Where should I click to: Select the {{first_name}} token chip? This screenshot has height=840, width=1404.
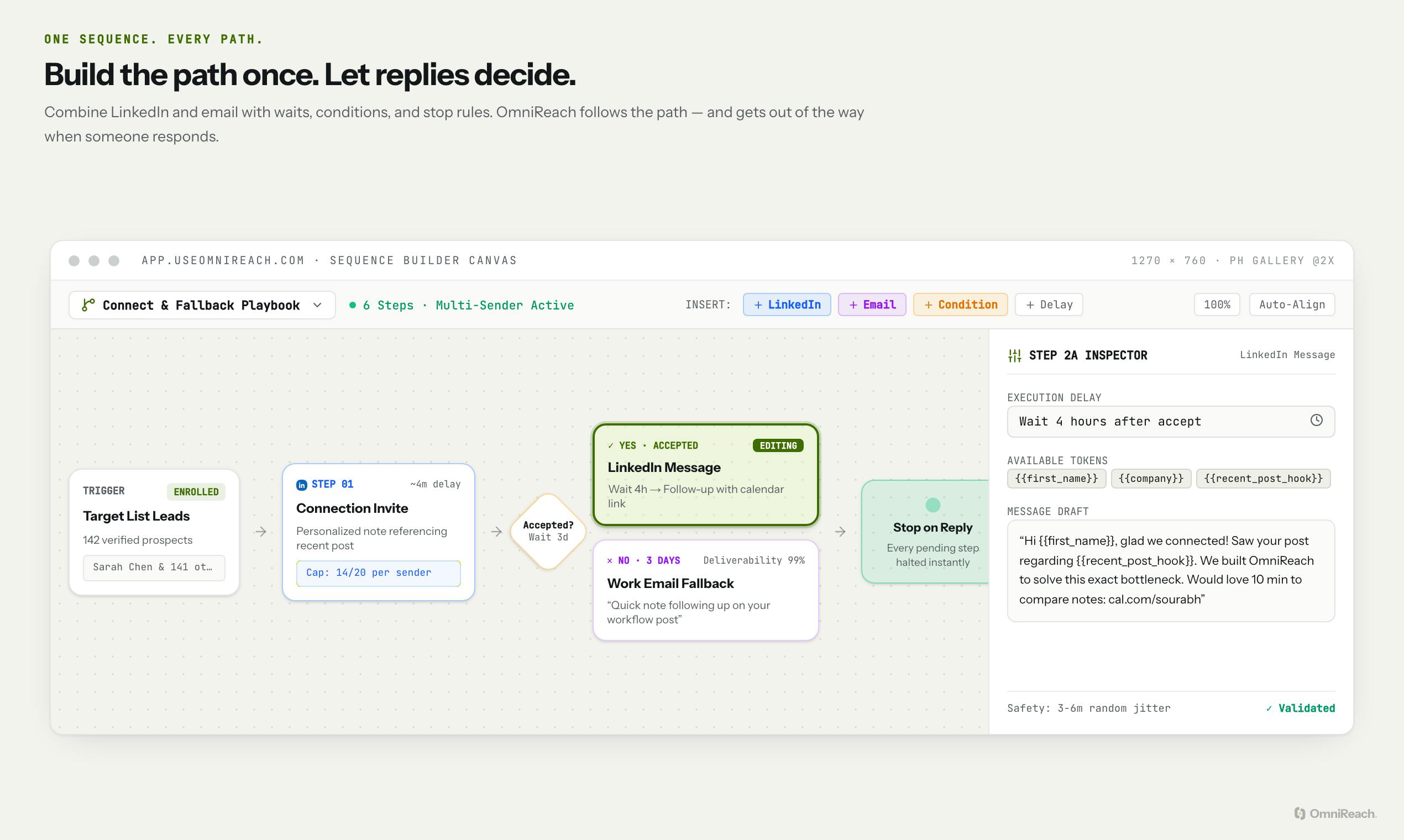[1056, 478]
